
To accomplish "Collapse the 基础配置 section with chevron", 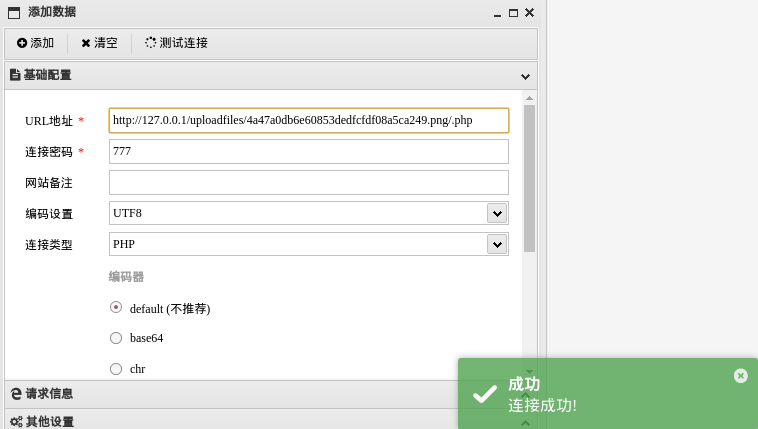I will click(525, 76).
